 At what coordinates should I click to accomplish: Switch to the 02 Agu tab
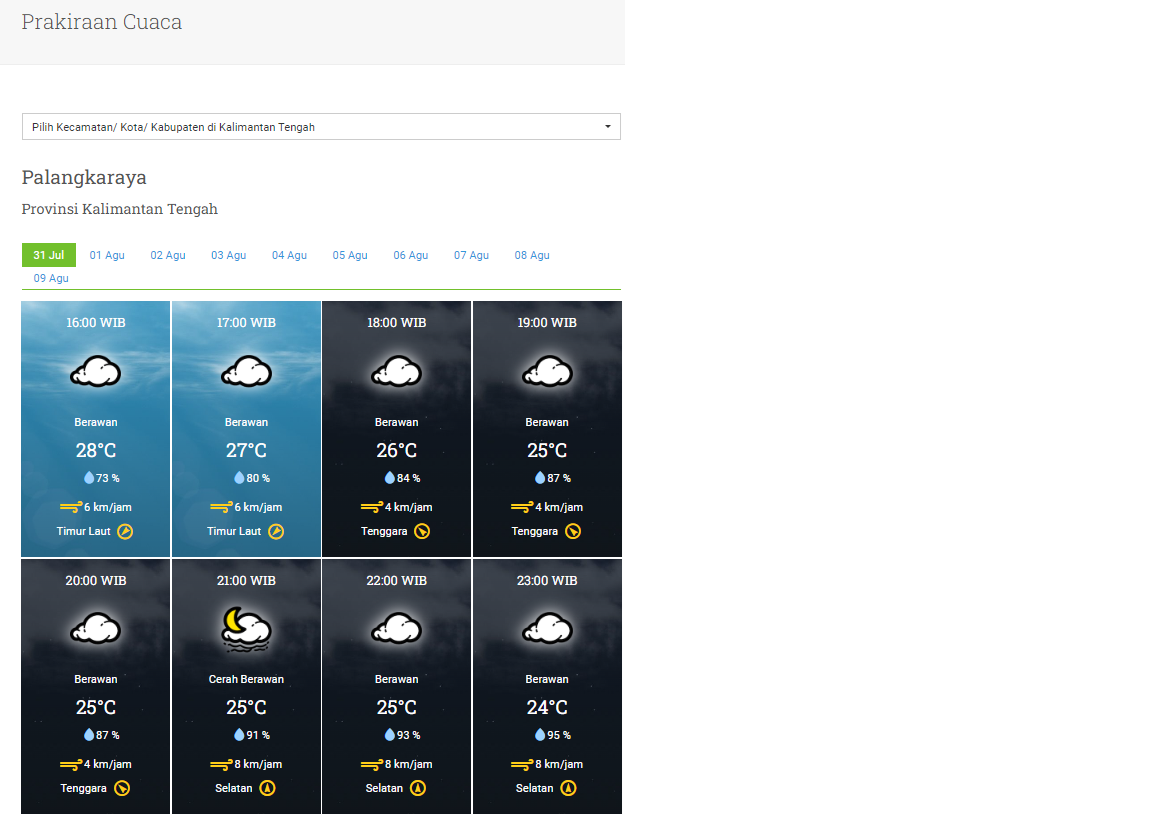[x=168, y=255]
